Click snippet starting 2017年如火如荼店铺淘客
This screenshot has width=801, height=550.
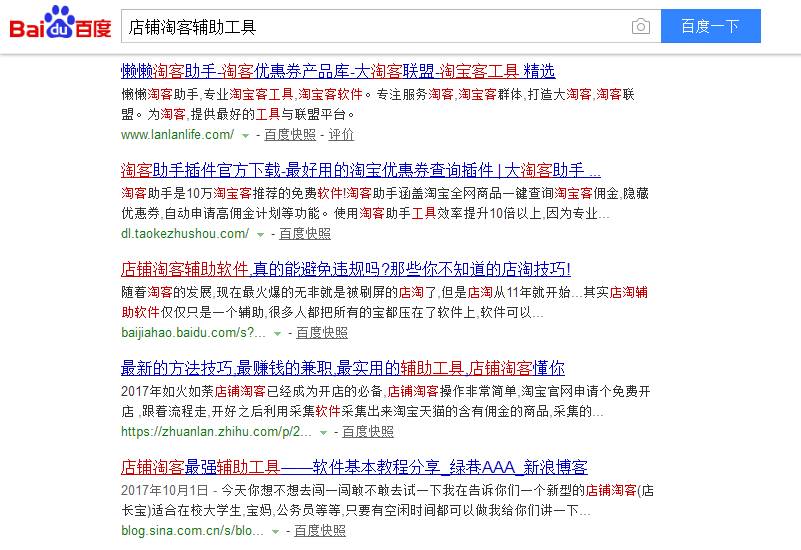click(386, 401)
